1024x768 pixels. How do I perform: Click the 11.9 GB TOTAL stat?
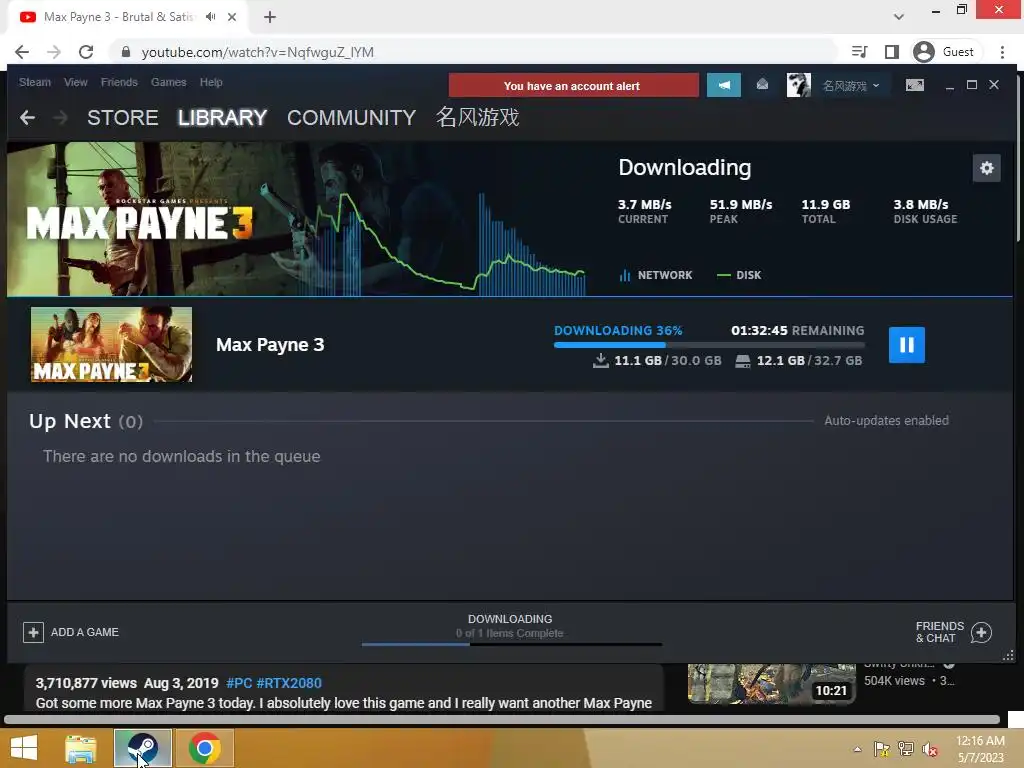[x=825, y=211]
